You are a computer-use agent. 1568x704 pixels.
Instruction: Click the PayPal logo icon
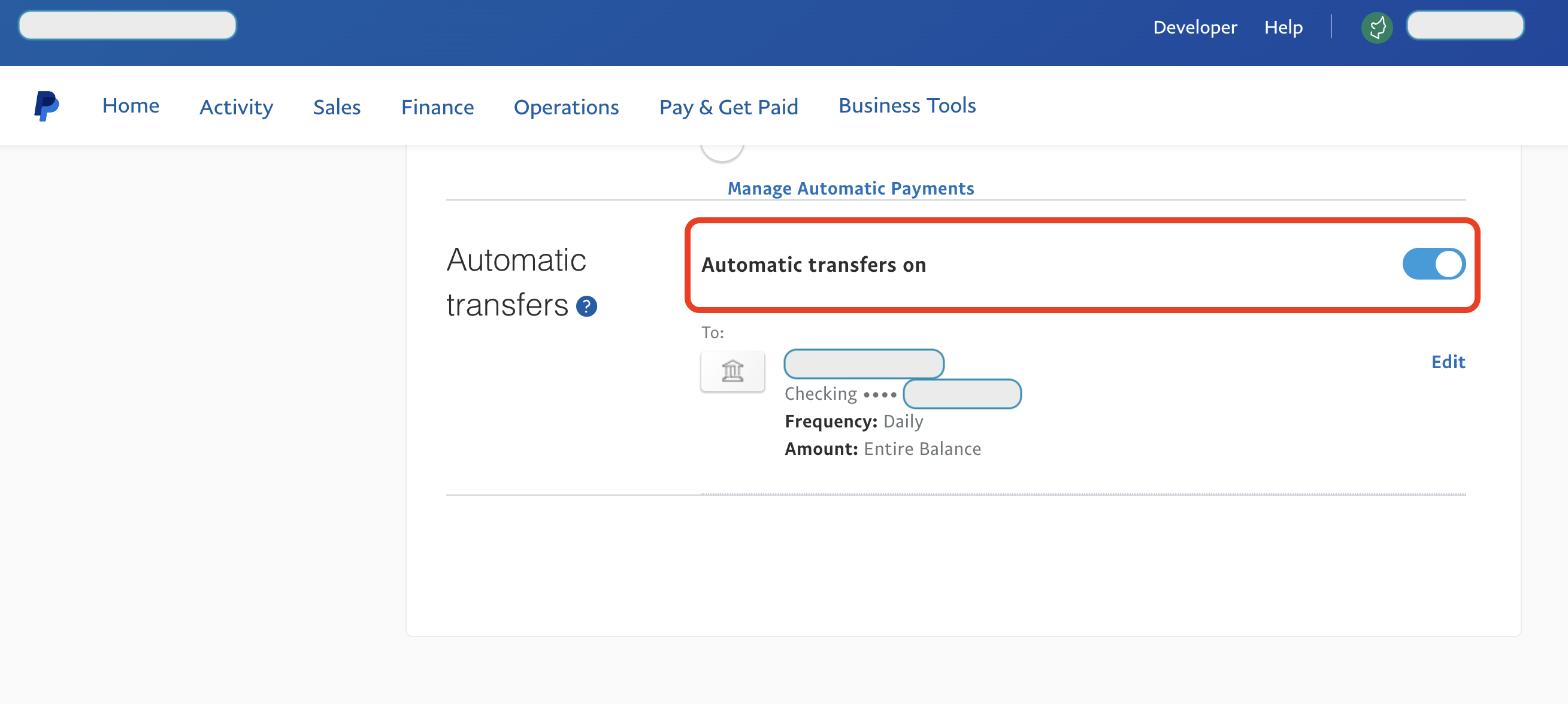tap(46, 106)
